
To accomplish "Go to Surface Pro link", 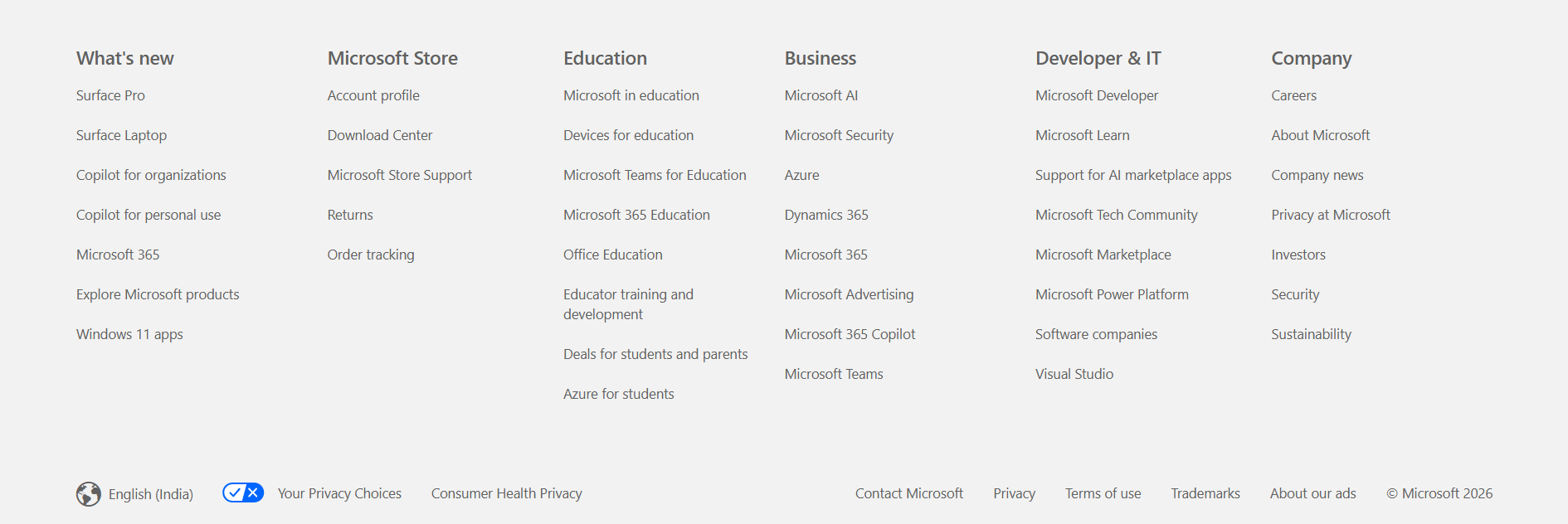I will (110, 95).
